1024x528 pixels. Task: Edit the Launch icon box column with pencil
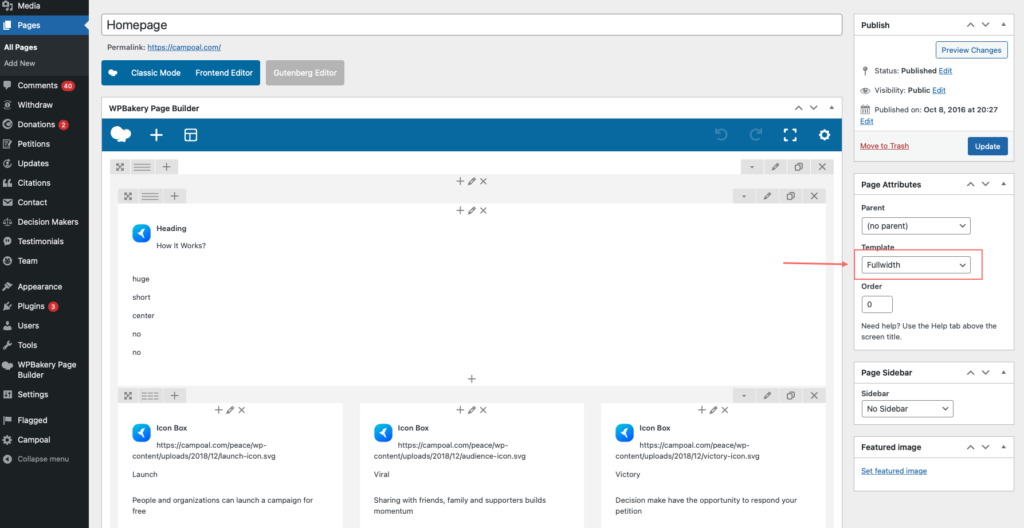pos(230,410)
